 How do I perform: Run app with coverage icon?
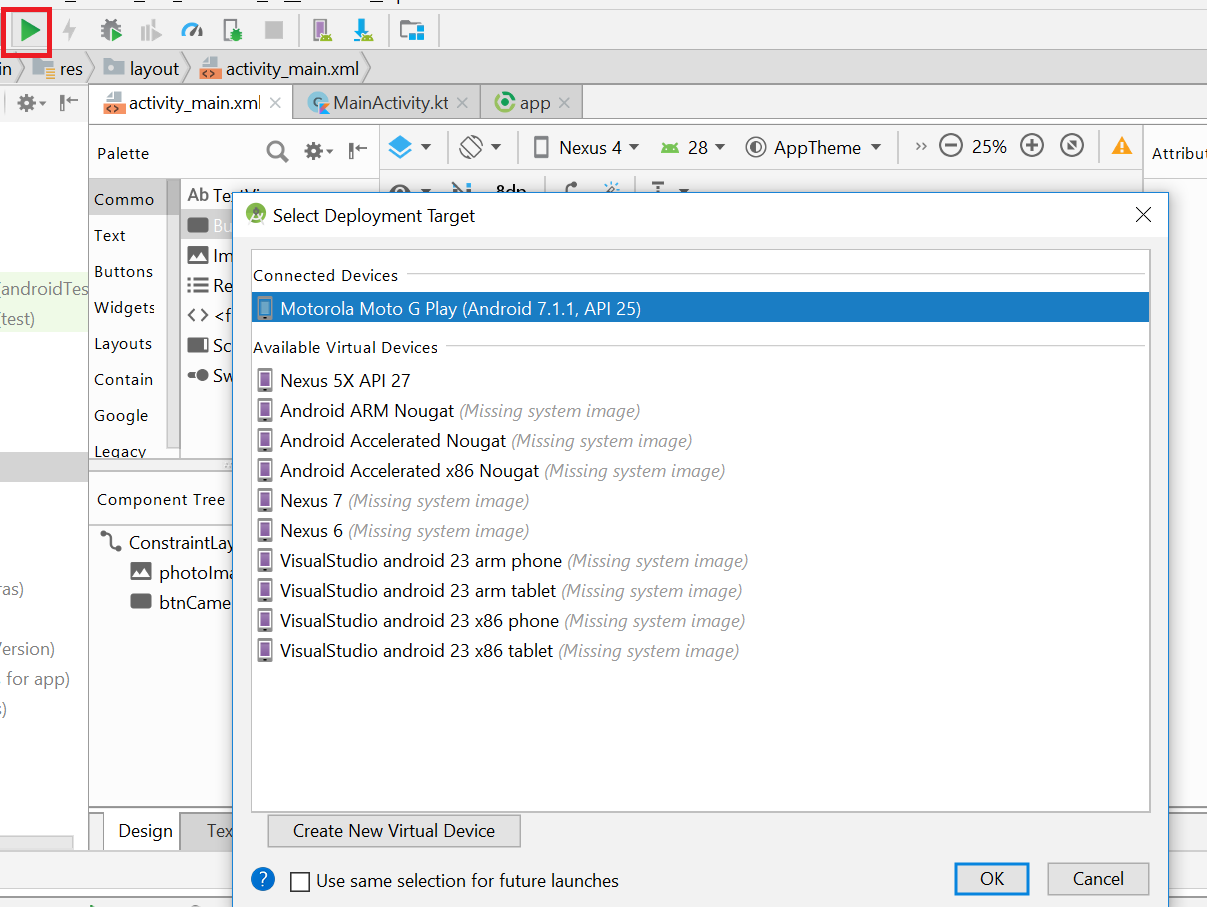(x=151, y=31)
